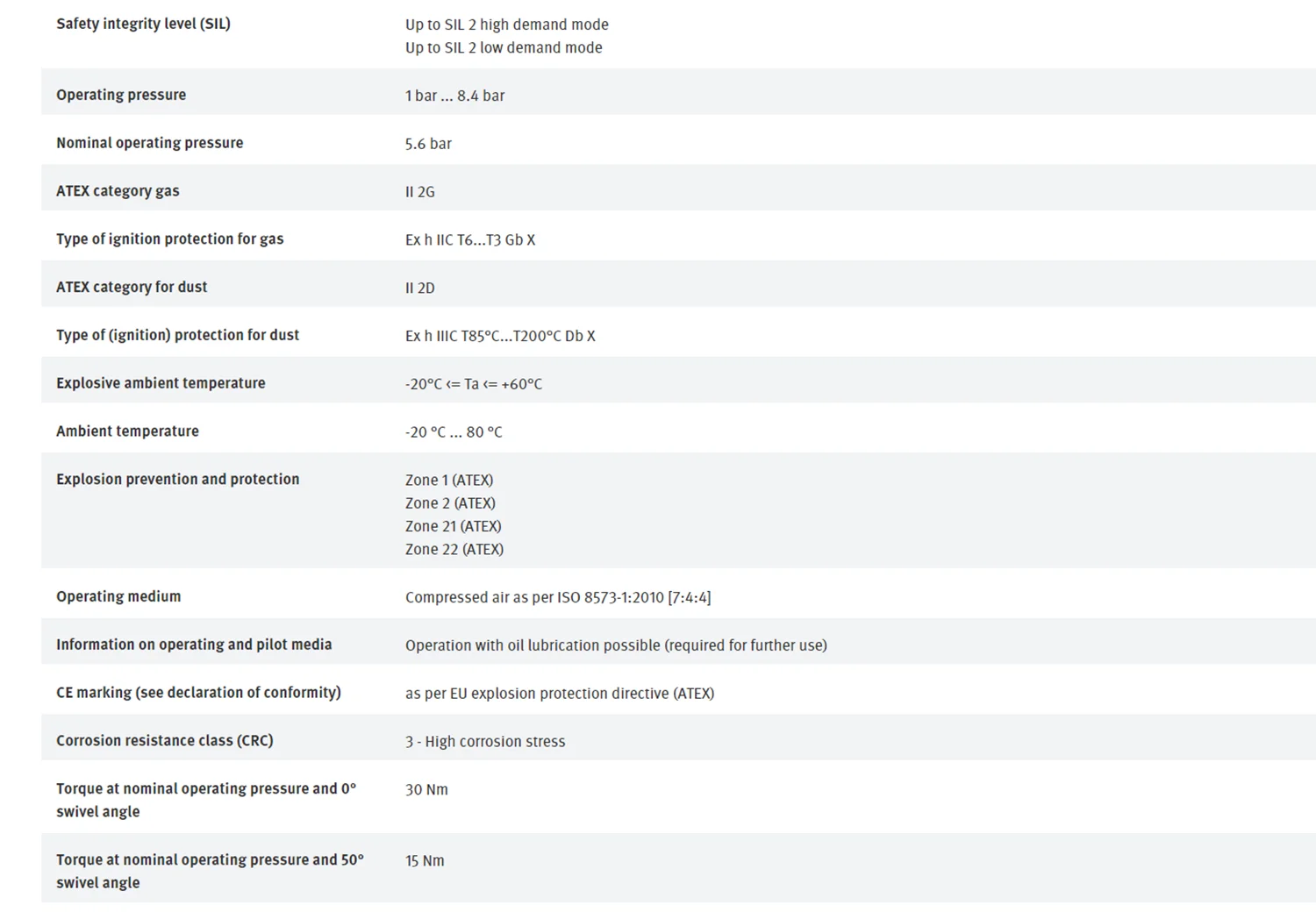The image size is (1316, 912).
Task: Click the Zone 22 (ATEX) entry
Action: coord(454,550)
